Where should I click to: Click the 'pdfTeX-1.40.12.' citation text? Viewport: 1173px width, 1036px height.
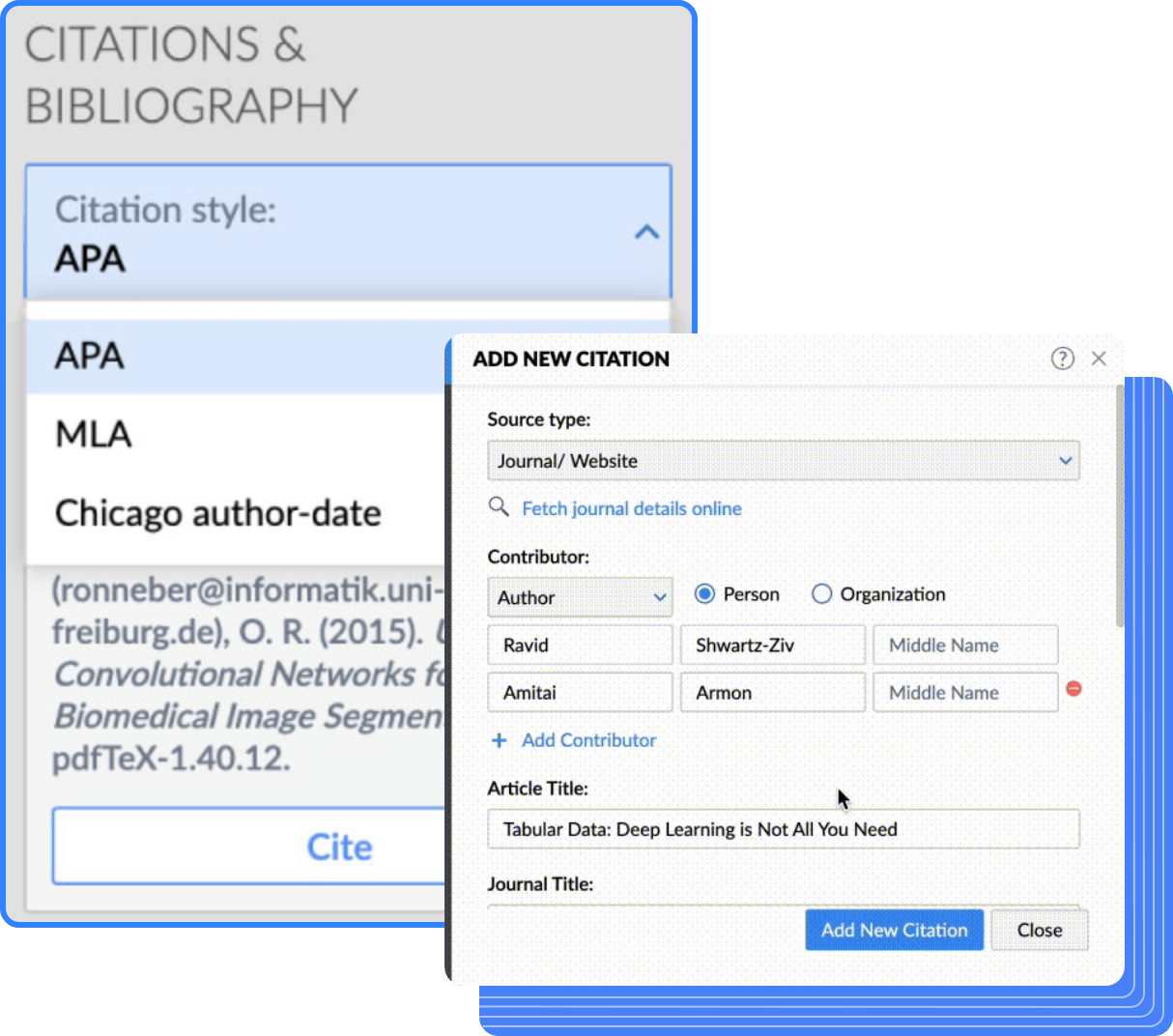click(x=171, y=759)
